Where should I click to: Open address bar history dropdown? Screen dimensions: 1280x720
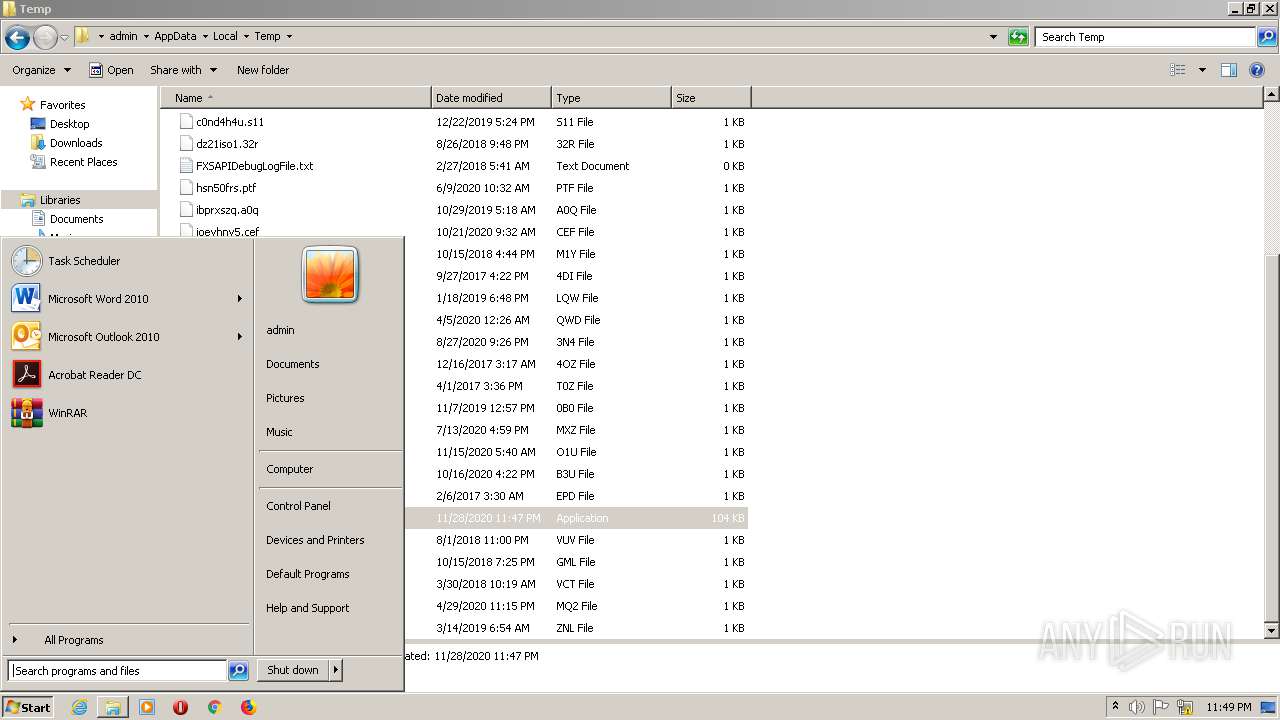click(x=993, y=37)
